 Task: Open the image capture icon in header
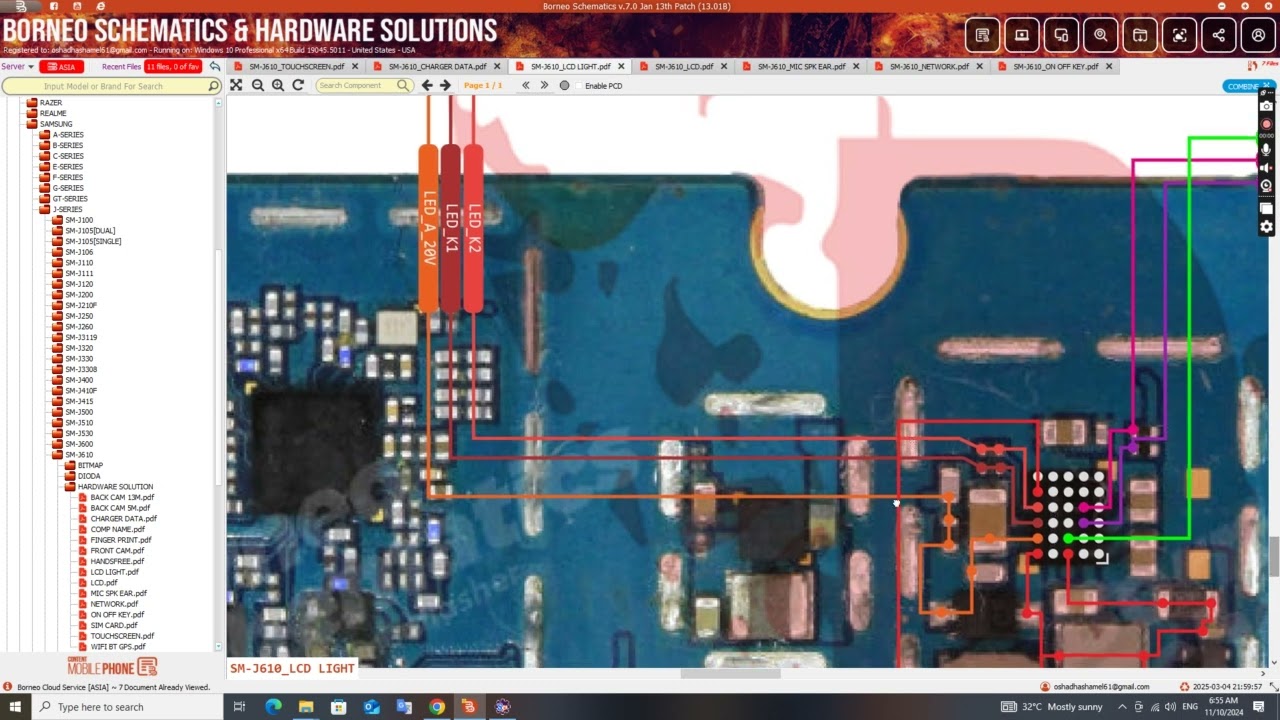(x=1179, y=35)
